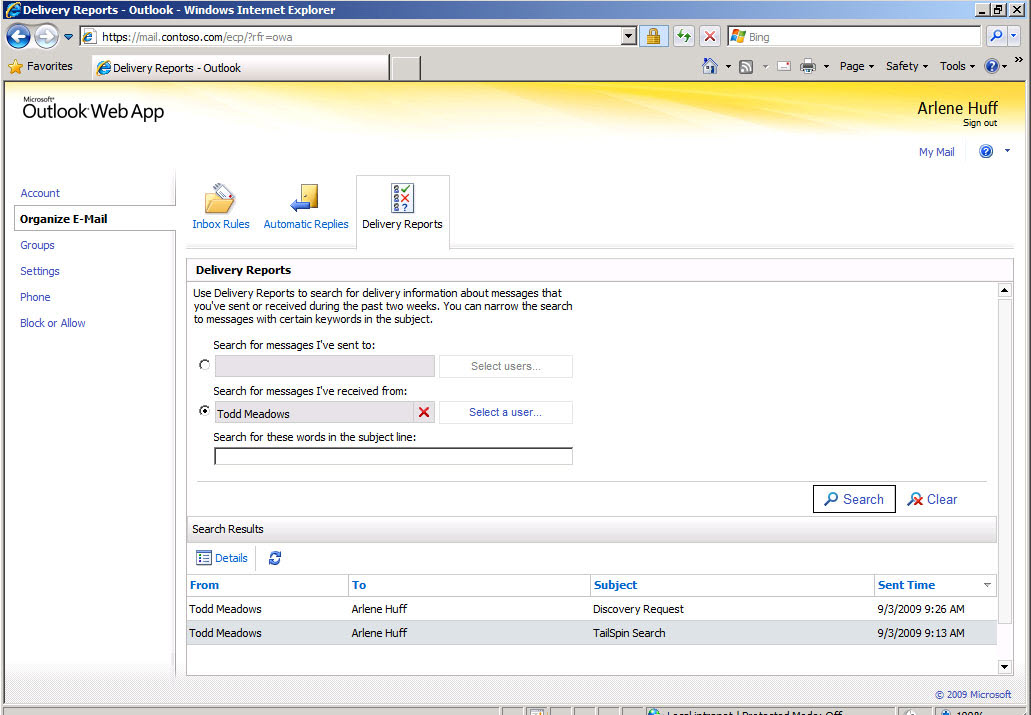Screen dimensions: 1031x715
Task: Open the Automatic Replies icon
Action: click(305, 199)
